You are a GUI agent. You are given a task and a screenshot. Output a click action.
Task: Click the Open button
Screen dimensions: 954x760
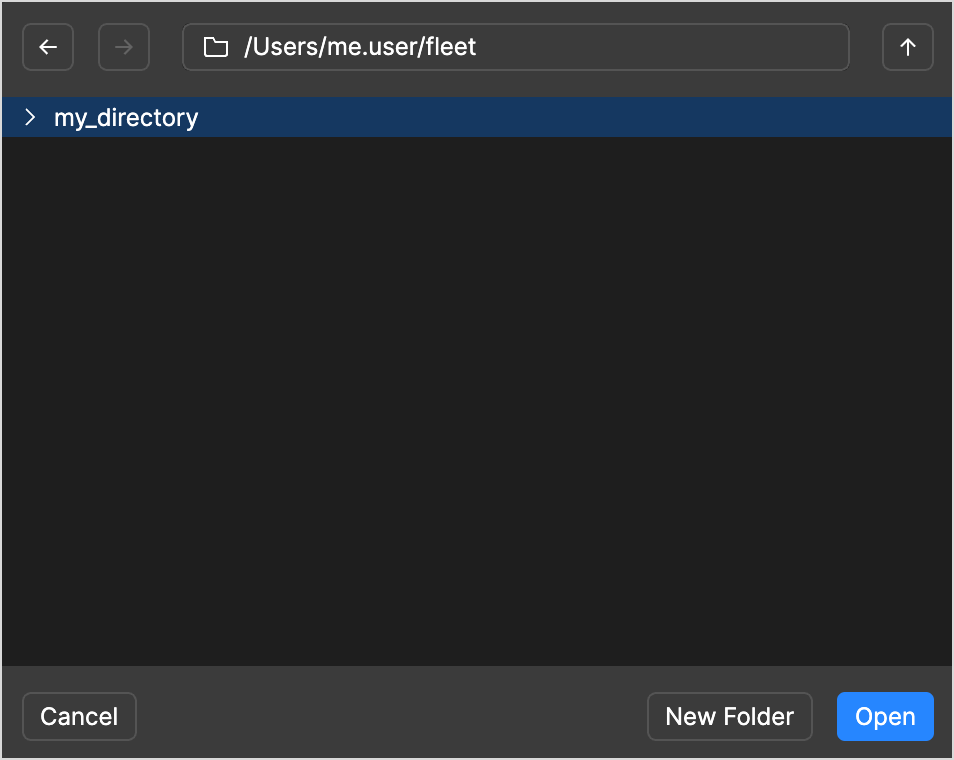coord(885,717)
